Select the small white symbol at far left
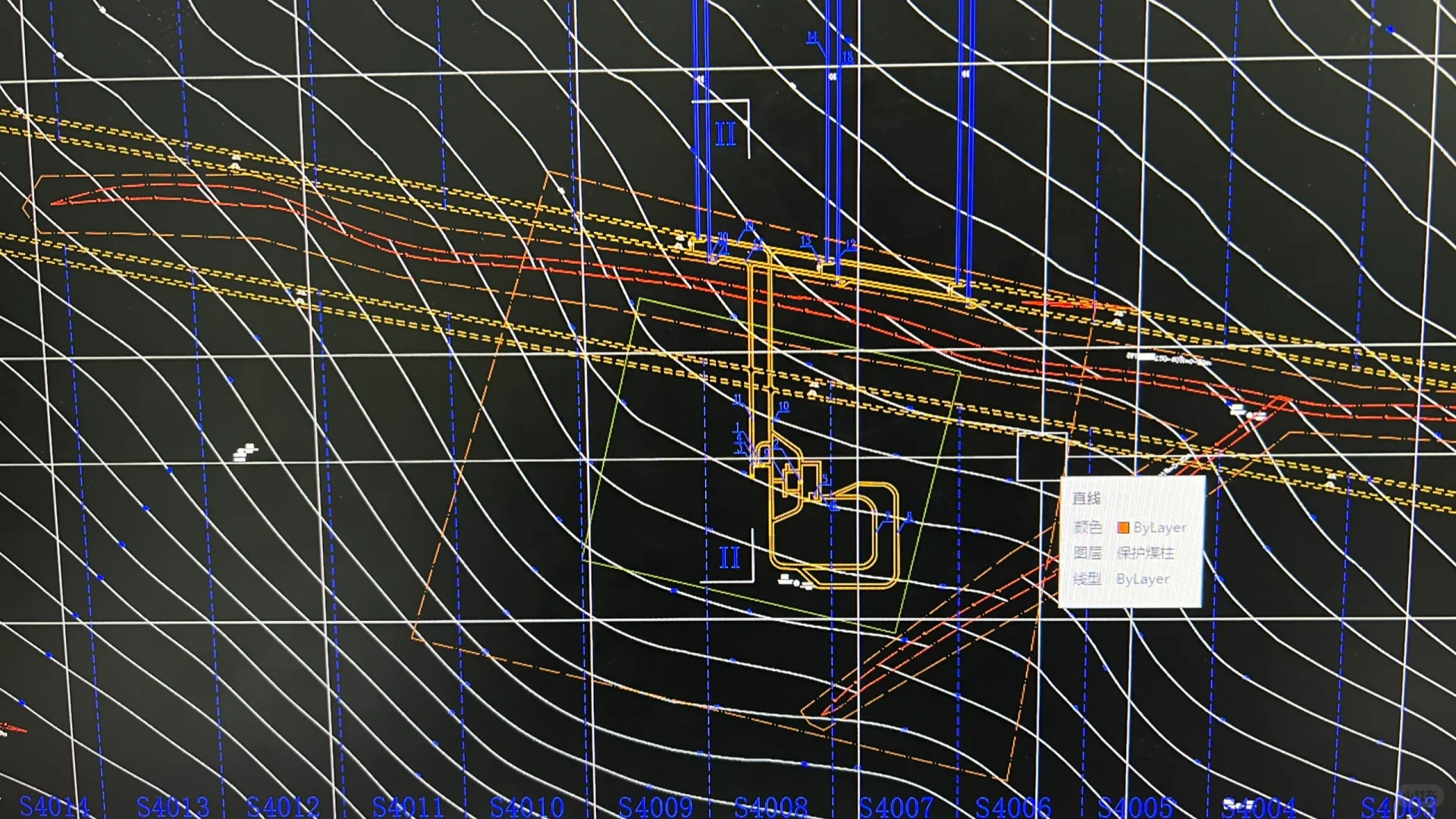1456x819 pixels. click(244, 453)
